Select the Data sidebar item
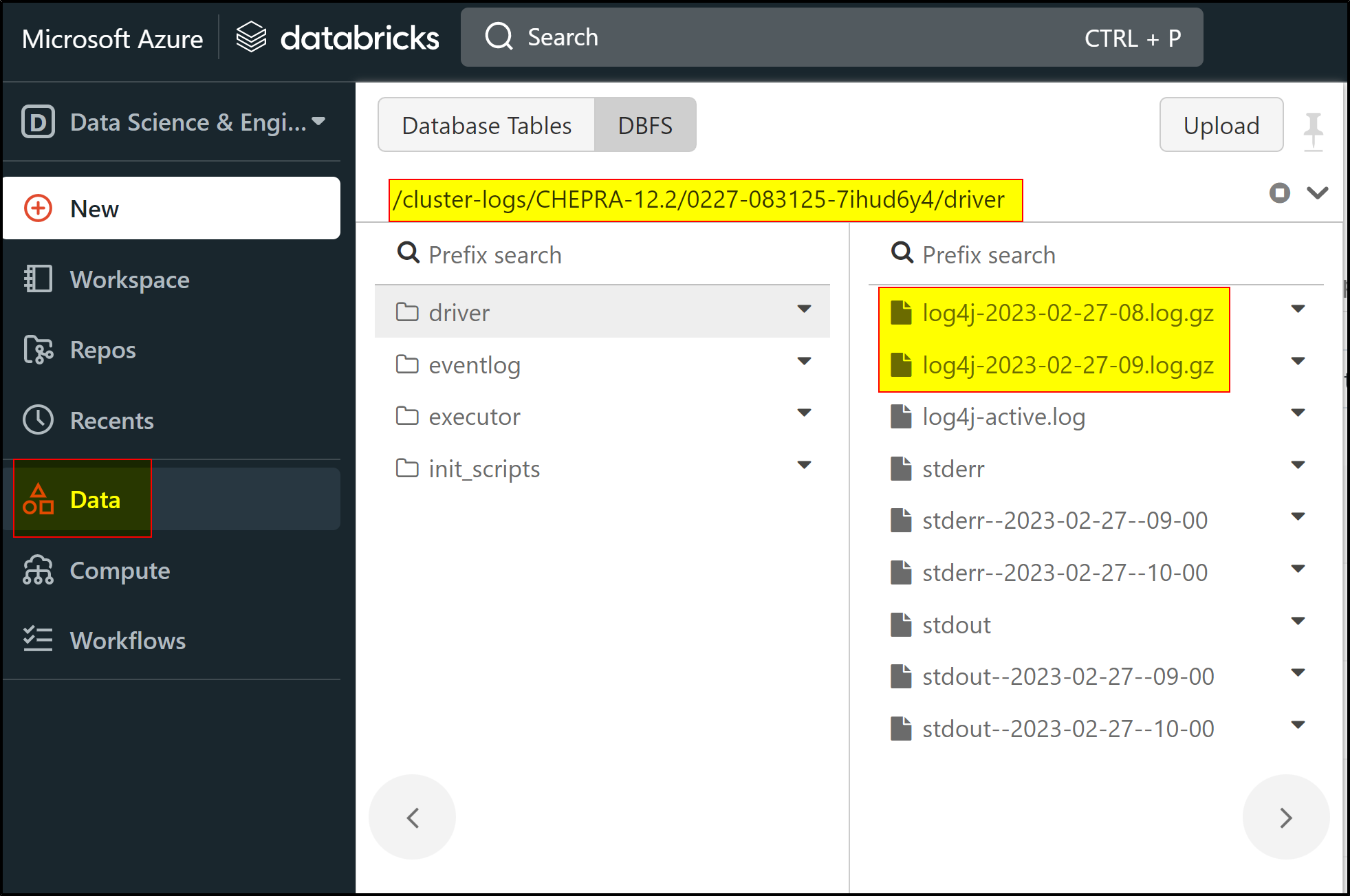The height and width of the screenshot is (896, 1350). click(95, 500)
